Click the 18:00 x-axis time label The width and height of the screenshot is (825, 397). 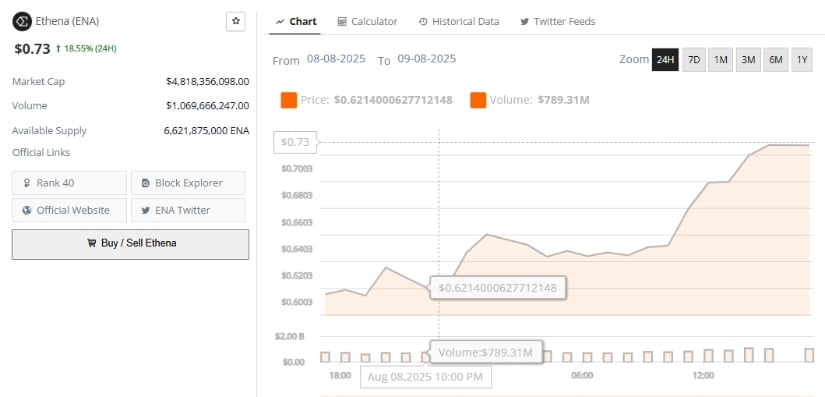[340, 375]
